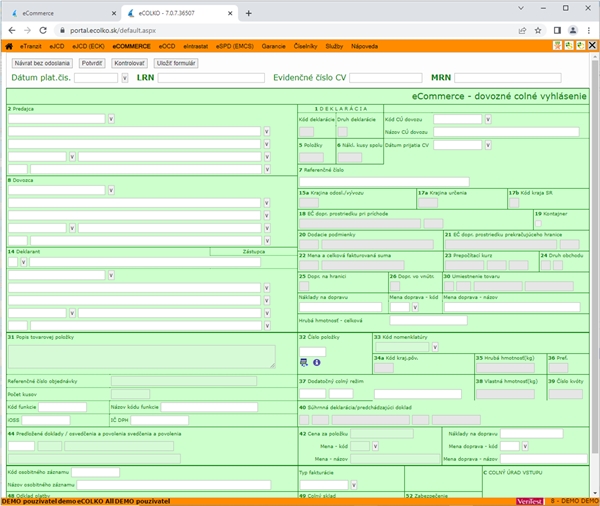Close the eCOLKO - 7.0.7.36507 tab
The width and height of the screenshot is (600, 506).
pyautogui.click(x=230, y=13)
